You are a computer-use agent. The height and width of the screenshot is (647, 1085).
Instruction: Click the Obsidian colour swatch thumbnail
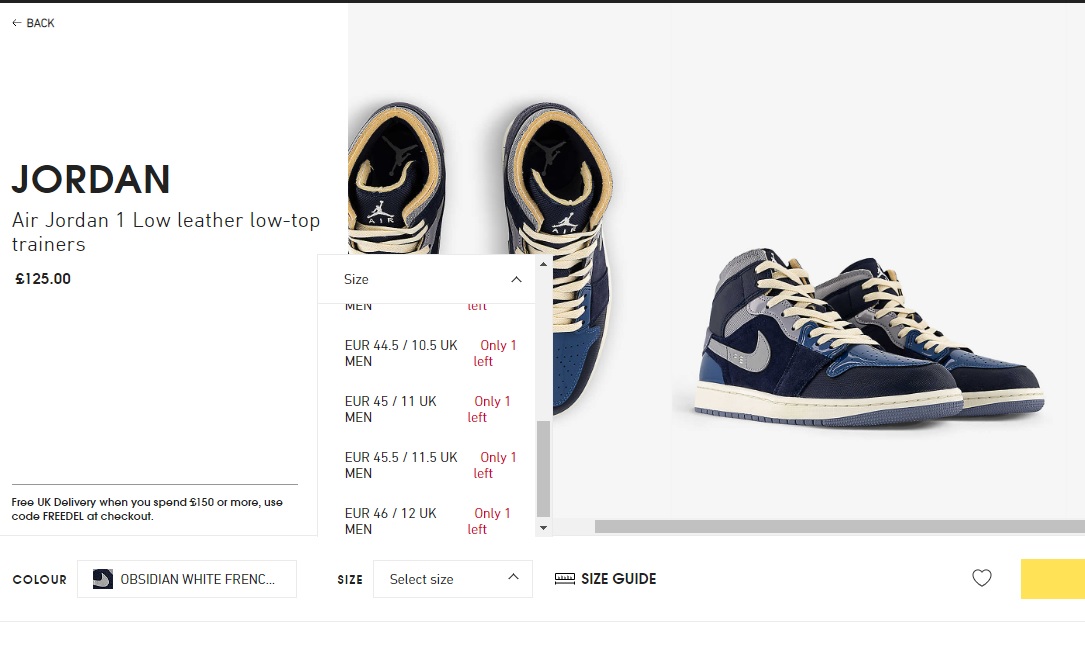[x=102, y=579]
